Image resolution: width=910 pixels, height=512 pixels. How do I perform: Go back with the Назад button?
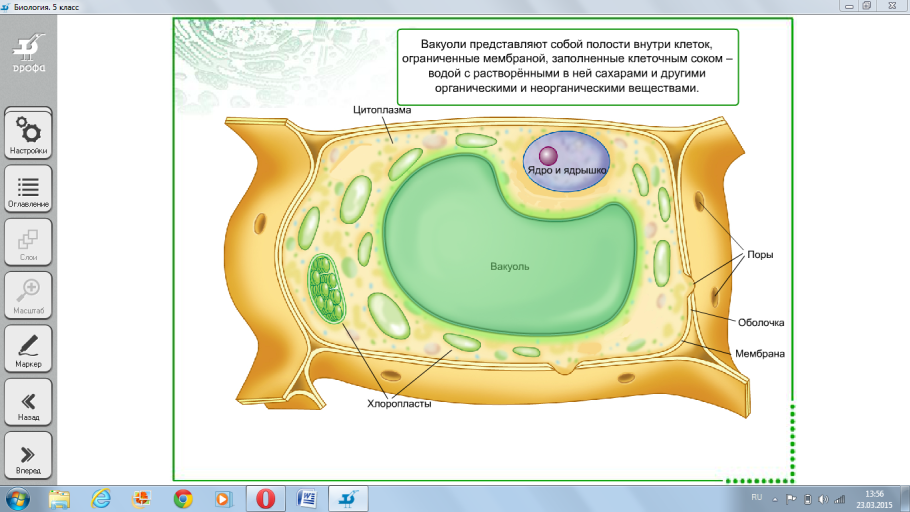(28, 403)
